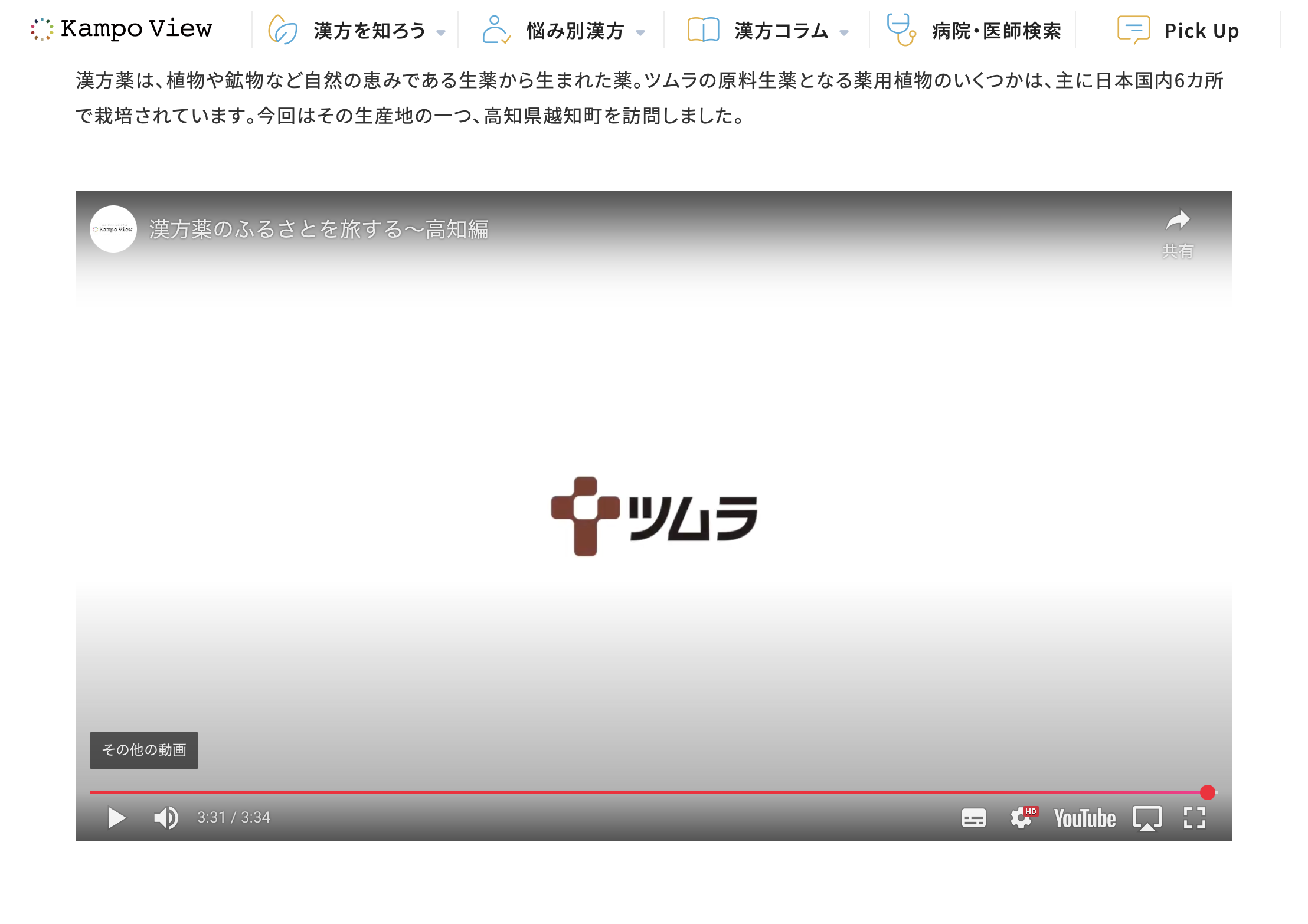Toggle subtitles with the captions icon
This screenshot has height=924, width=1308.
(974, 818)
